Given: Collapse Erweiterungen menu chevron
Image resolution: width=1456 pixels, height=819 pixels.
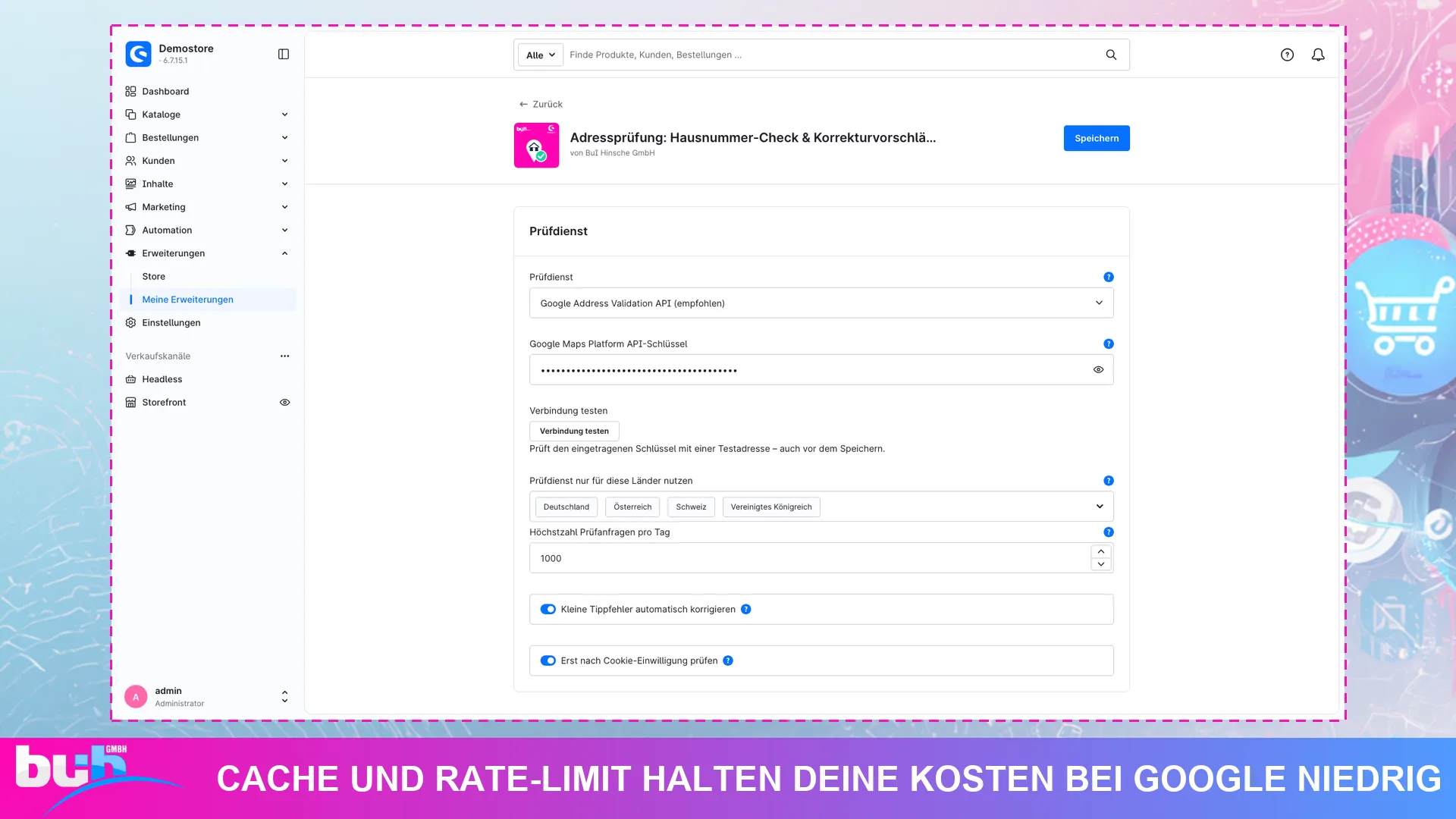Looking at the screenshot, I should 284,253.
